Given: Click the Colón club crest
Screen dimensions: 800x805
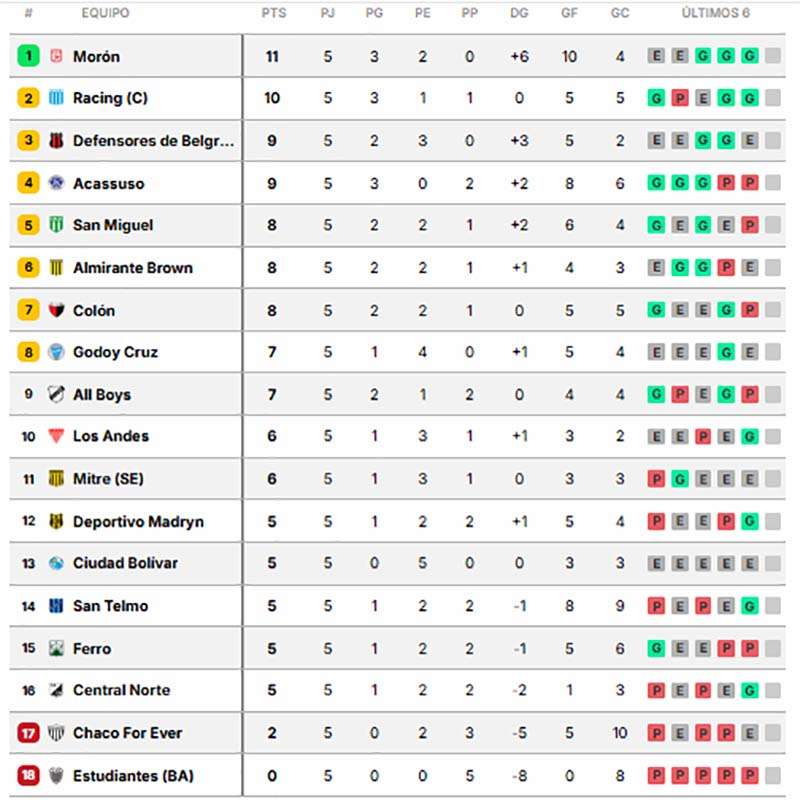Looking at the screenshot, I should point(56,311).
